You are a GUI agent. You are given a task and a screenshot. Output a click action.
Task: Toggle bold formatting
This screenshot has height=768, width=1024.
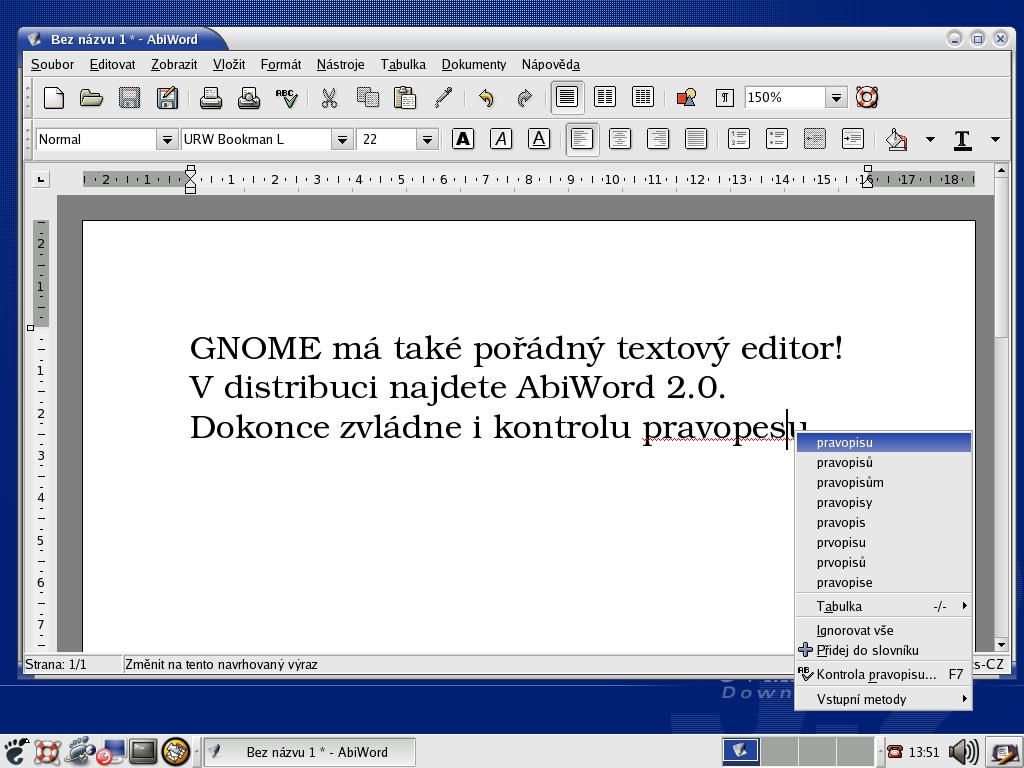click(463, 139)
